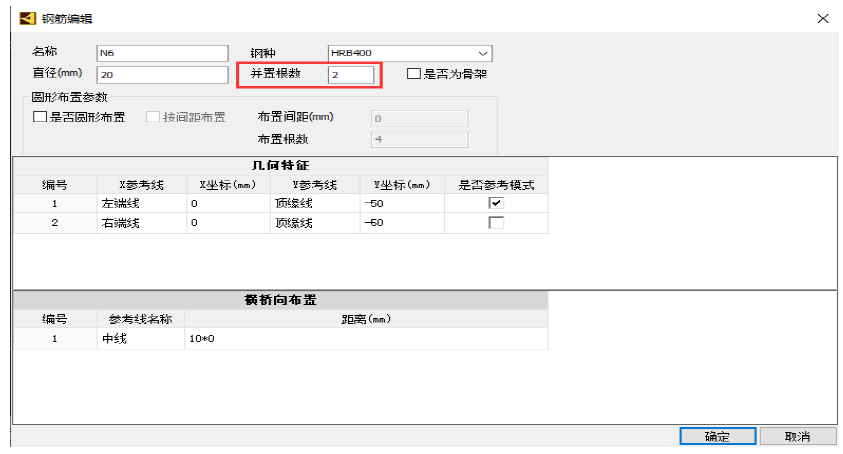Viewport: 843px width, 454px height.
Task: Click the 几何特征 table title
Action: (x=281, y=166)
